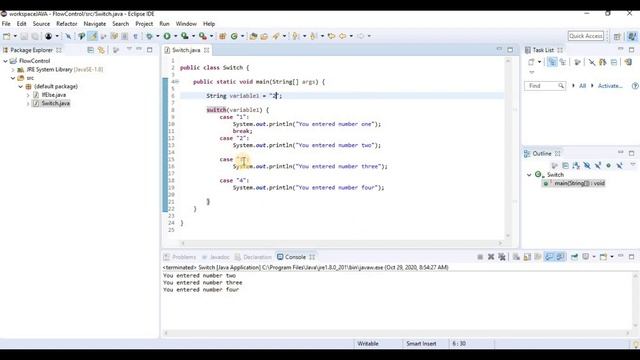
Task: Click the editor vertical scrollbar
Action: click(x=508, y=147)
